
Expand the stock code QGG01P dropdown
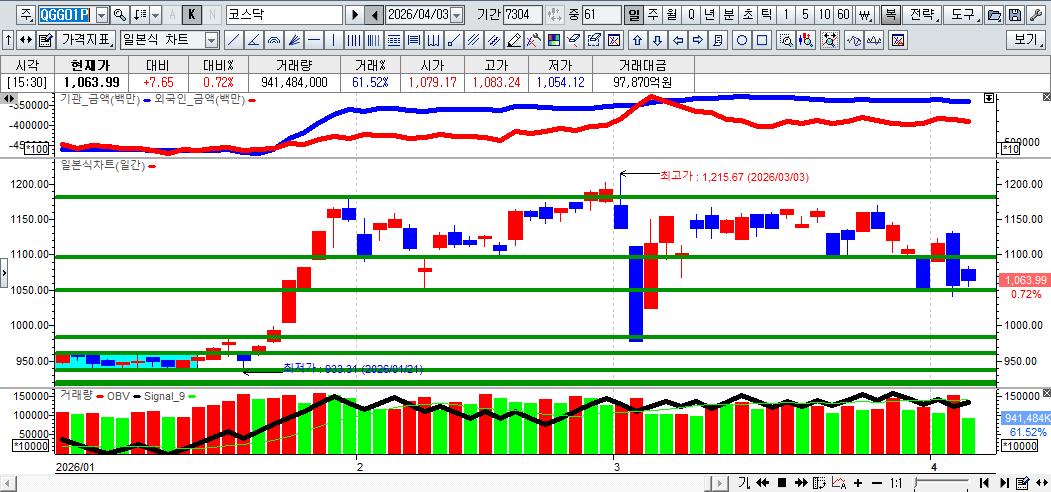coord(102,15)
